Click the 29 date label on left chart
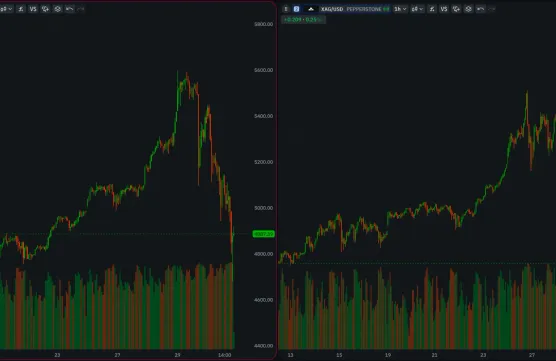This screenshot has height=361, width=556. (x=177, y=355)
